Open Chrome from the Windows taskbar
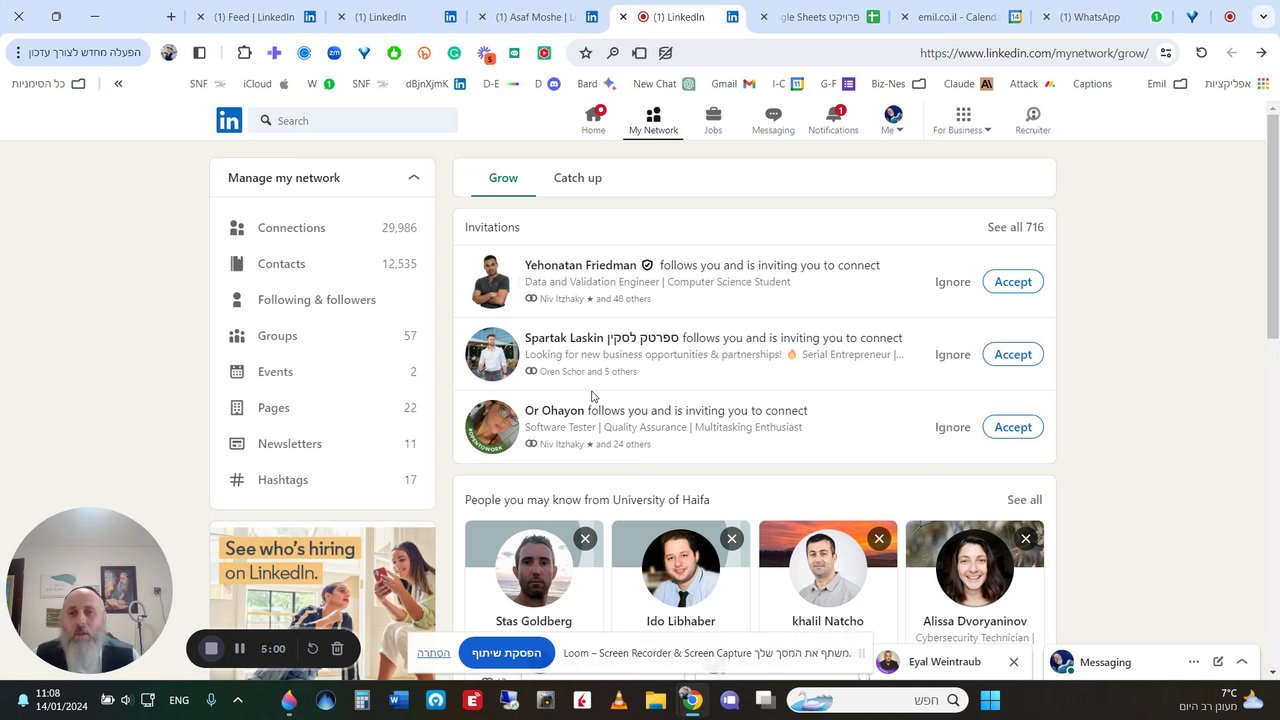The height and width of the screenshot is (720, 1280). (x=691, y=700)
